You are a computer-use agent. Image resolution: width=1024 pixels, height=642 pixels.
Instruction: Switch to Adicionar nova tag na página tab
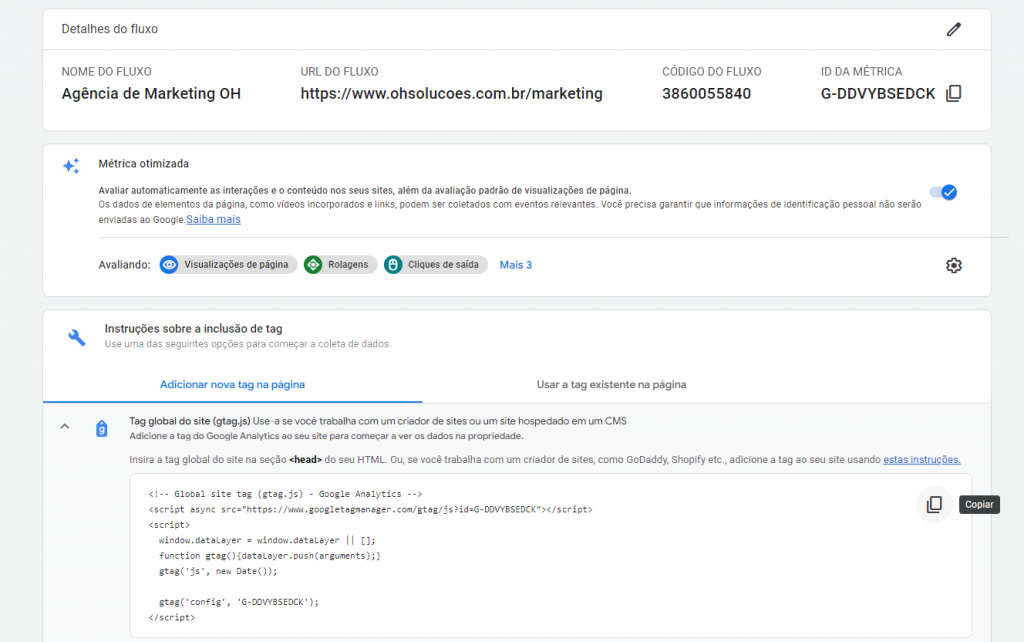click(232, 385)
